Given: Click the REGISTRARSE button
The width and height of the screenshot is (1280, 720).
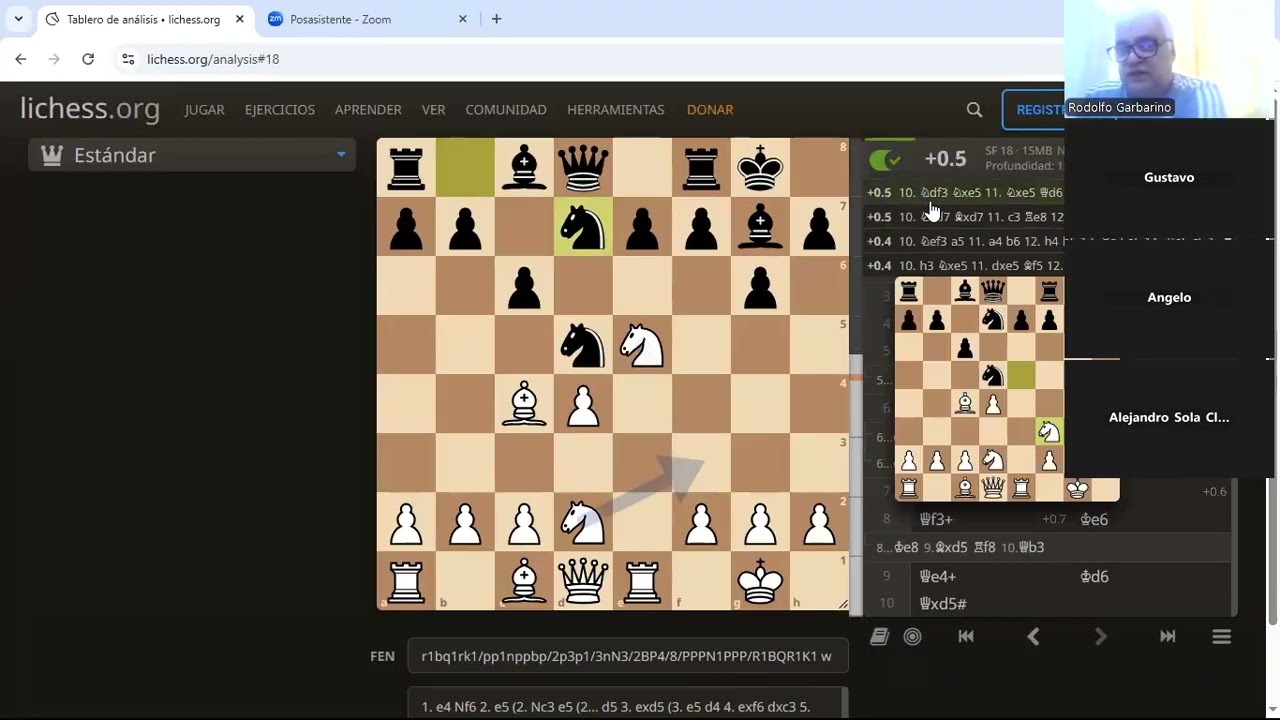Looking at the screenshot, I should 1034,110.
